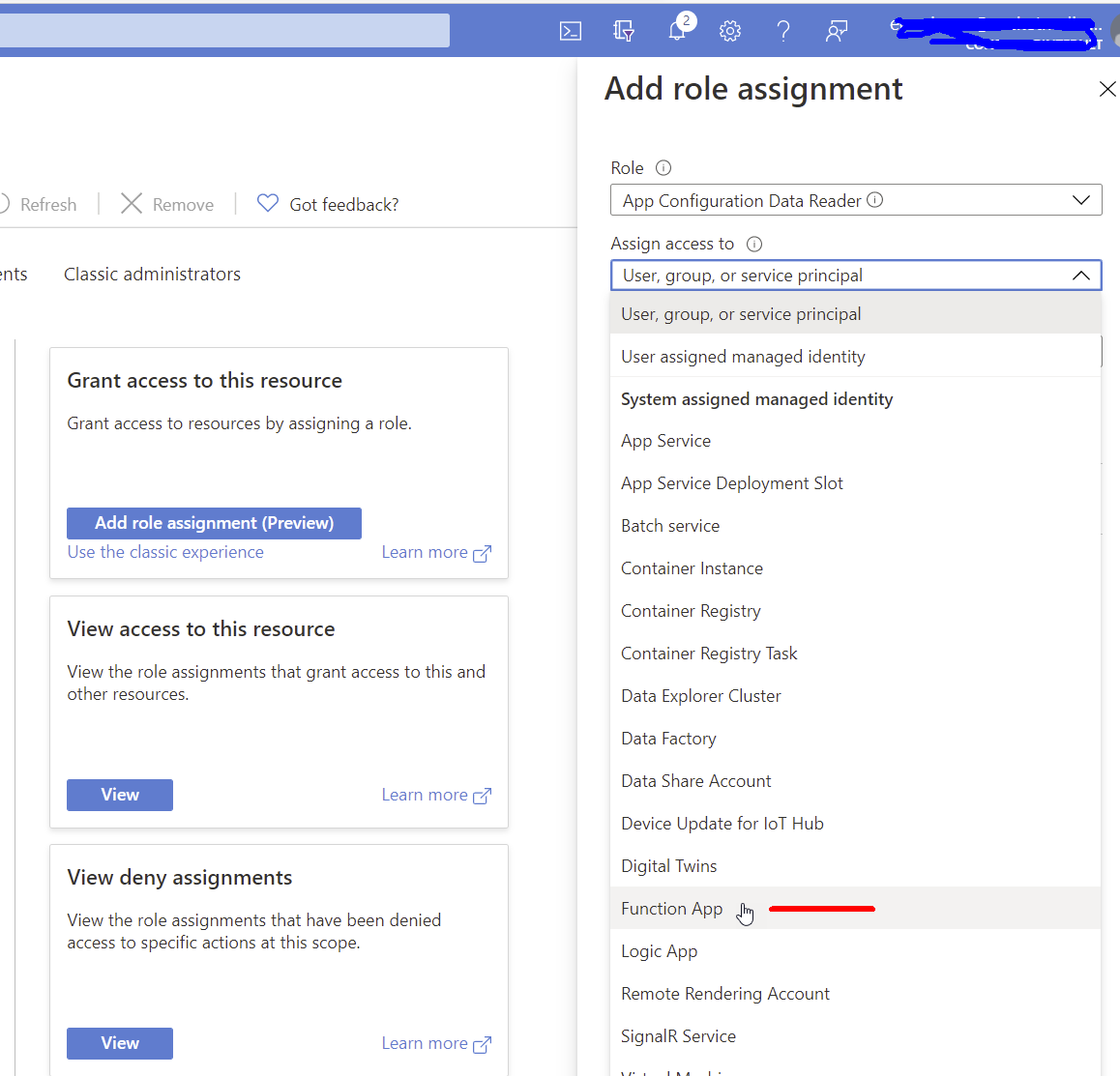Click the portal search box
The width and height of the screenshot is (1120, 1076).
click(224, 30)
